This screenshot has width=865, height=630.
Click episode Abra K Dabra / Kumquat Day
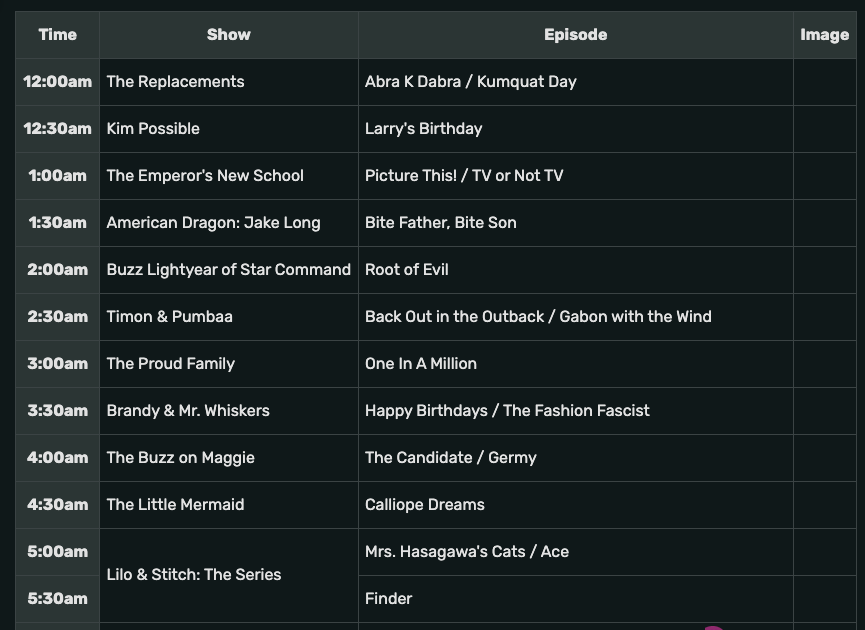tap(471, 82)
